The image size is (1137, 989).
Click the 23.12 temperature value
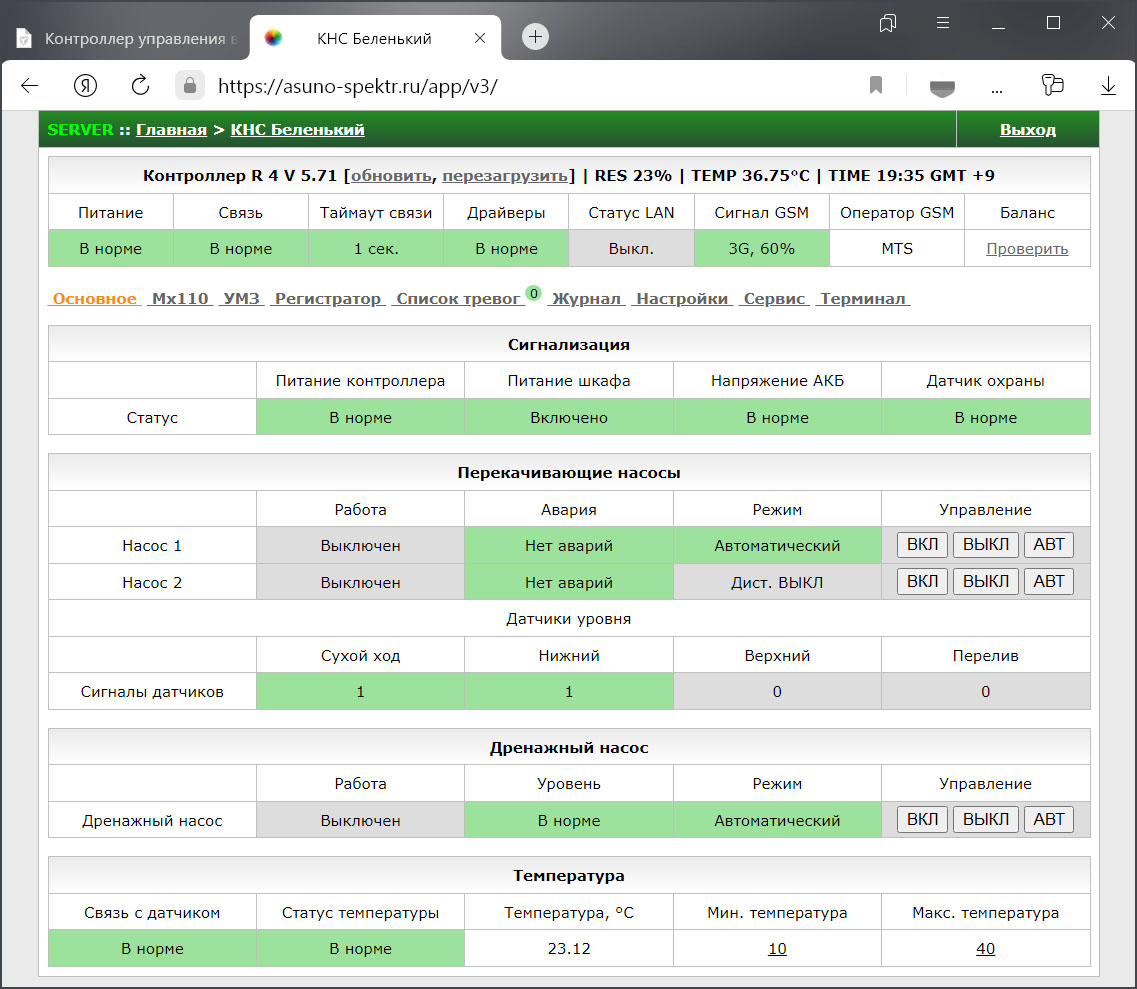click(x=568, y=948)
